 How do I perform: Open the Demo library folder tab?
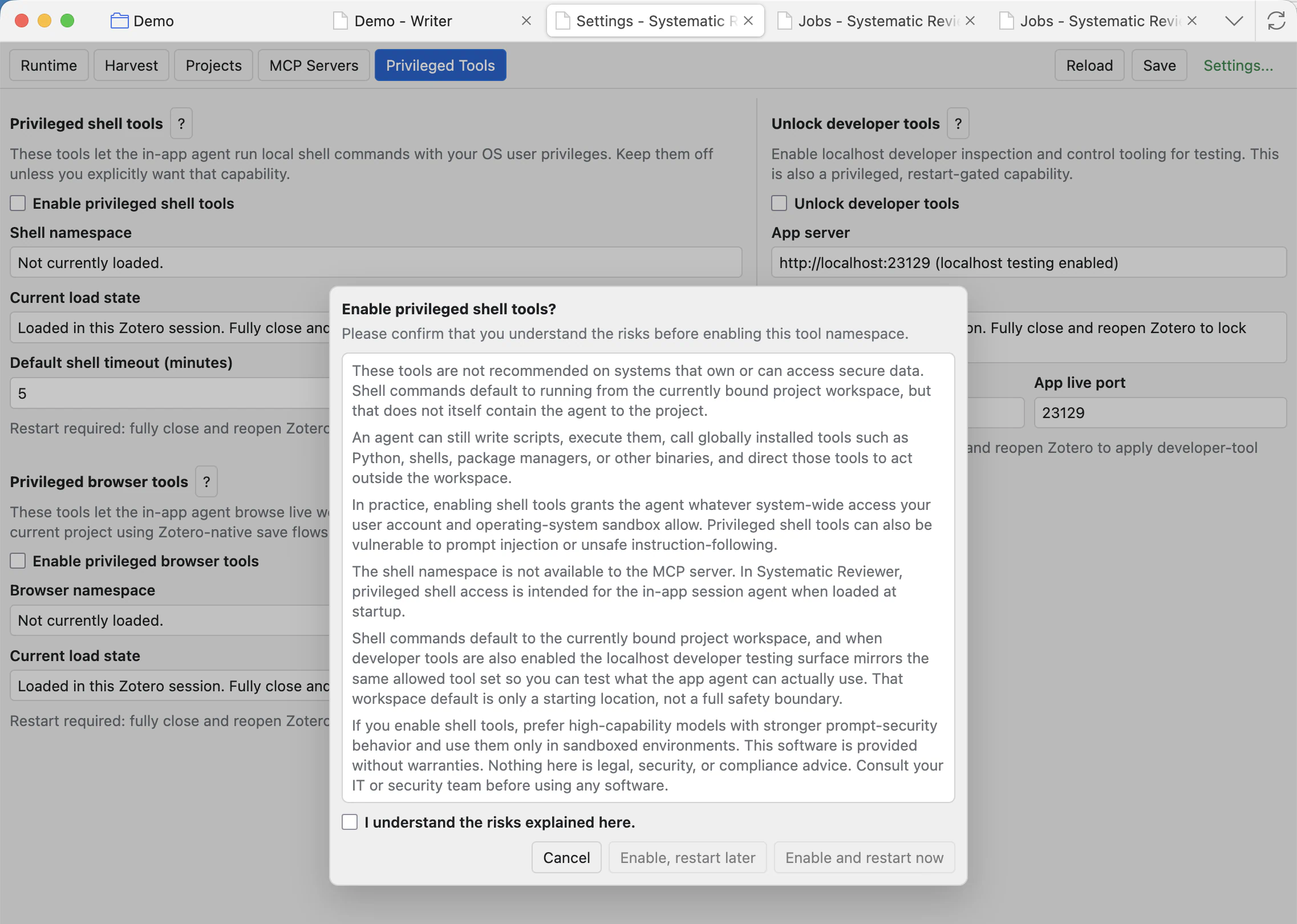[142, 21]
